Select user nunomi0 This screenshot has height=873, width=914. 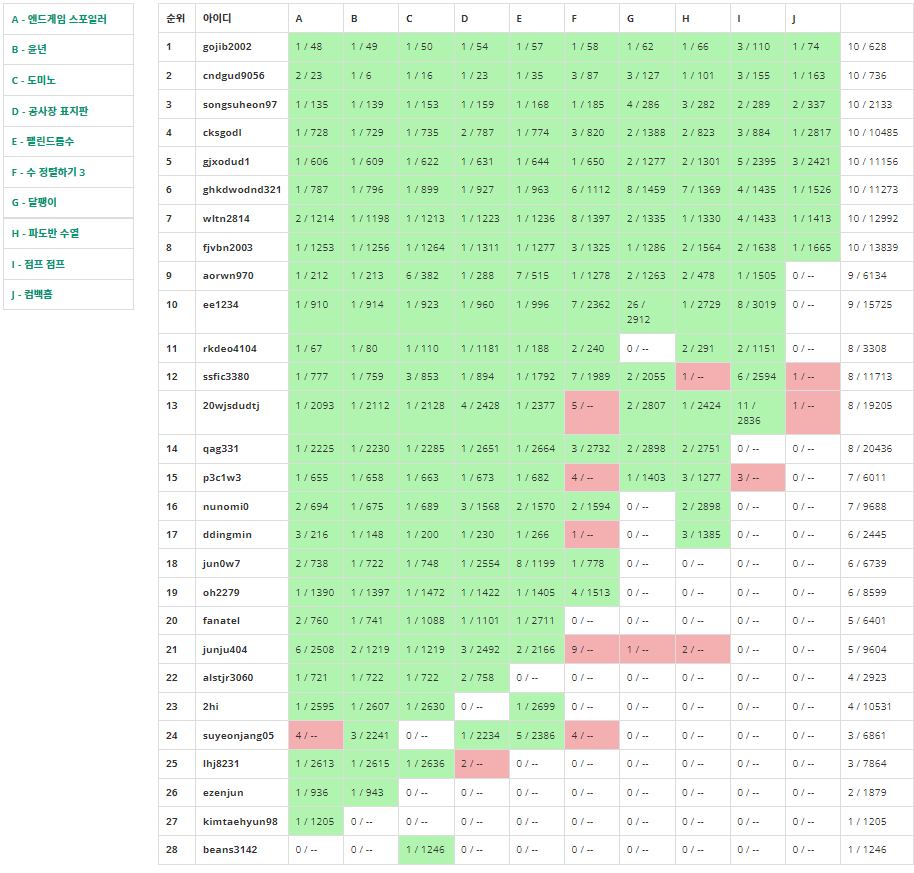pyautogui.click(x=226, y=507)
